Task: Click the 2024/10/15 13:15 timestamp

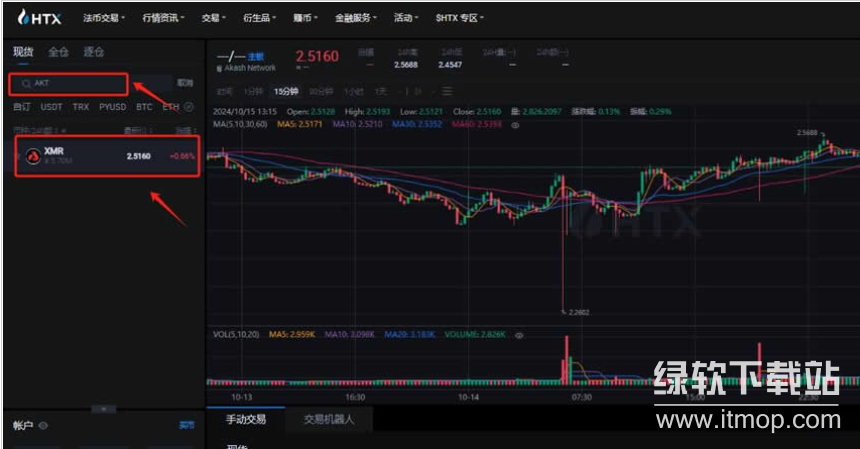Action: point(245,112)
